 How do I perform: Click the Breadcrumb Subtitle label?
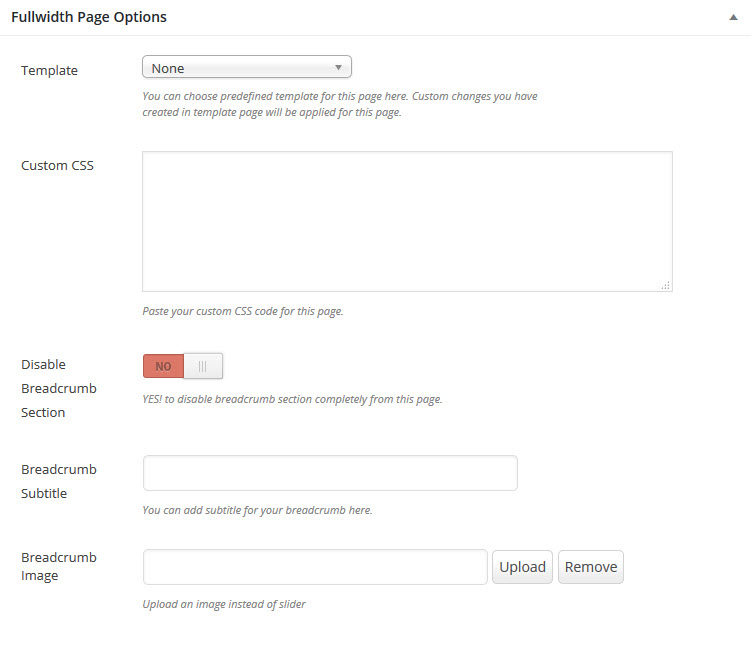coord(59,481)
